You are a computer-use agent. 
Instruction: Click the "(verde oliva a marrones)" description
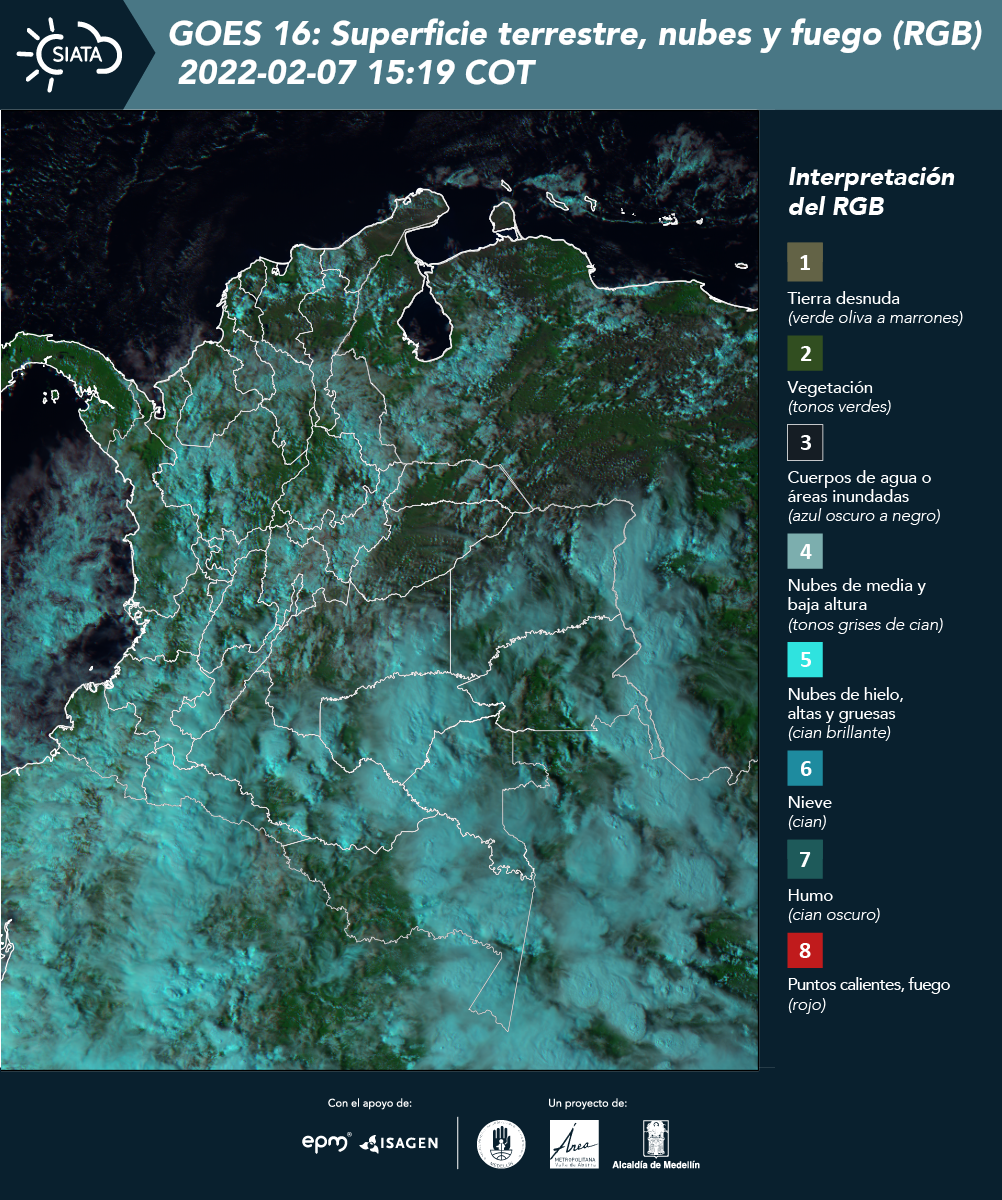tap(875, 318)
